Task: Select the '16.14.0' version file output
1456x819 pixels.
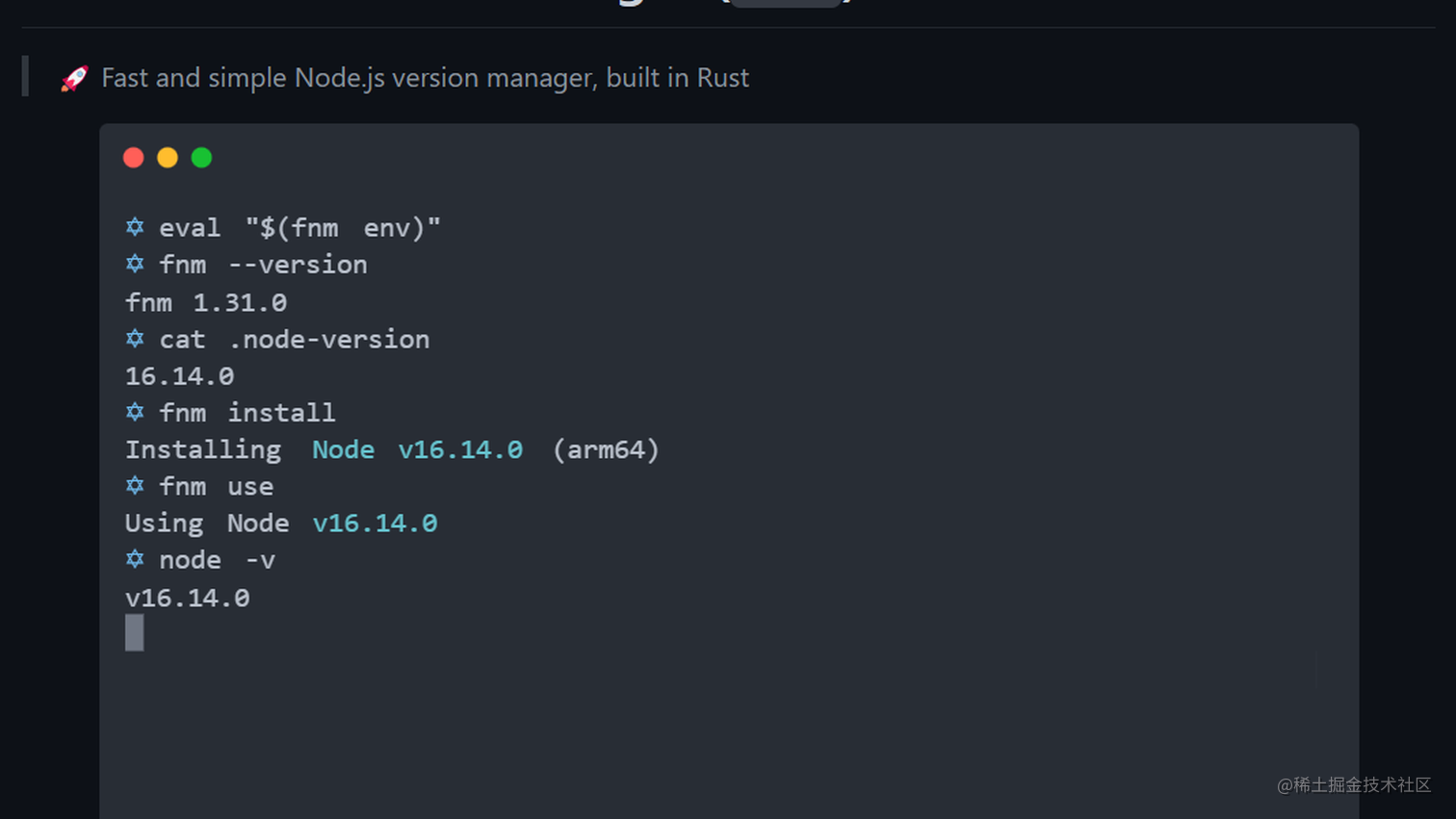Action: click(x=178, y=375)
